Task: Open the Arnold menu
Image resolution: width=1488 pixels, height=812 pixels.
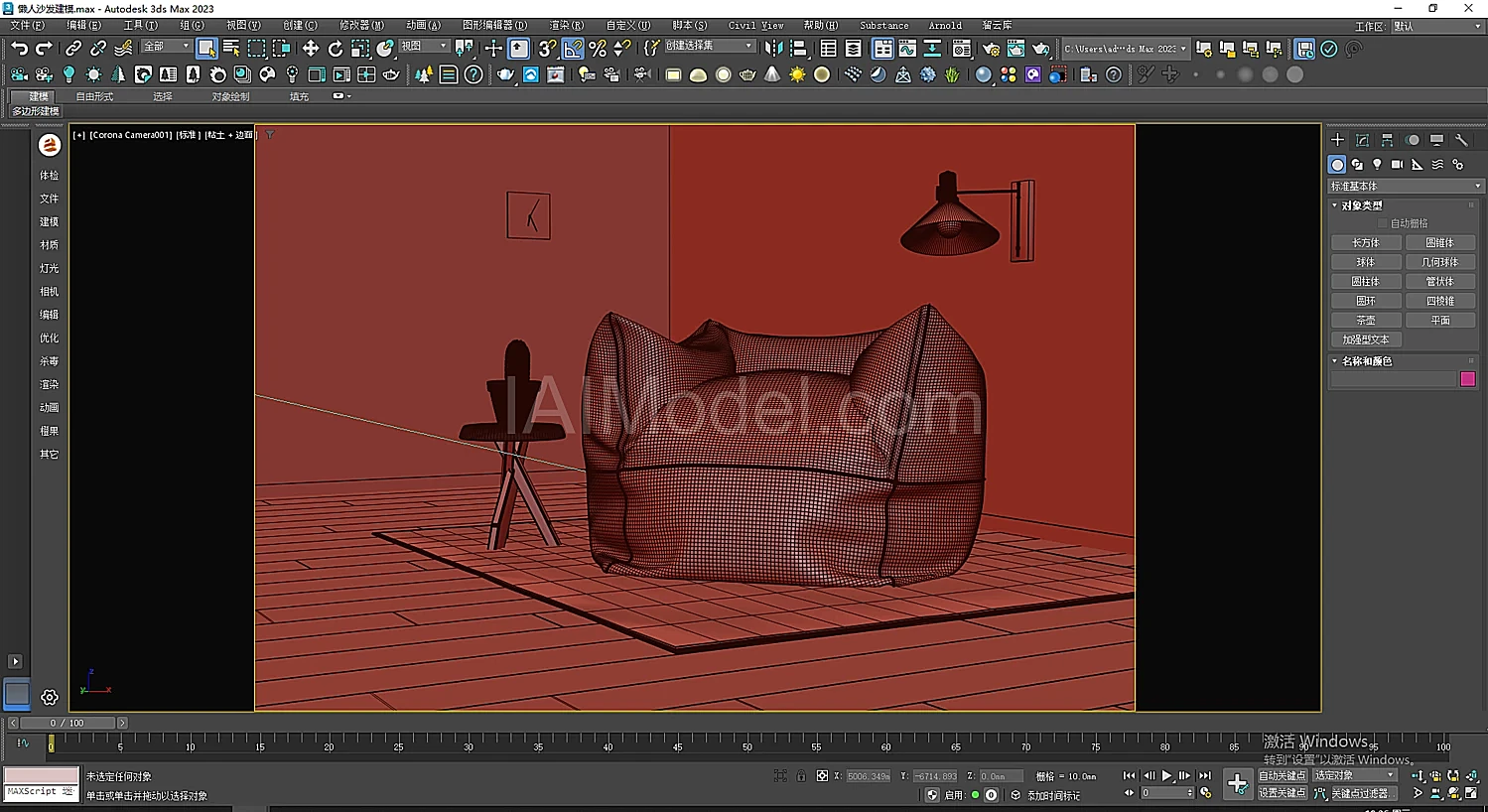Action: pos(945,25)
